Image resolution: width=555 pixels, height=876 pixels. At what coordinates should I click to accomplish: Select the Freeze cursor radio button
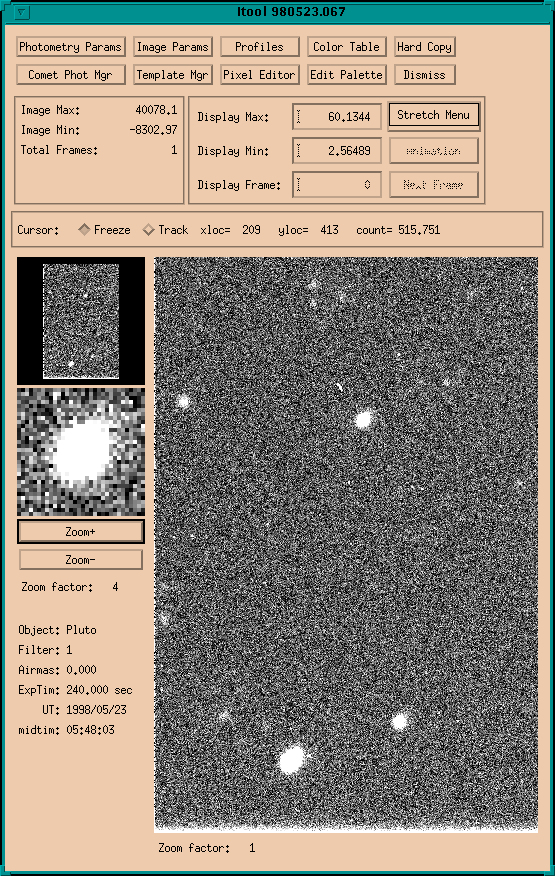84,230
